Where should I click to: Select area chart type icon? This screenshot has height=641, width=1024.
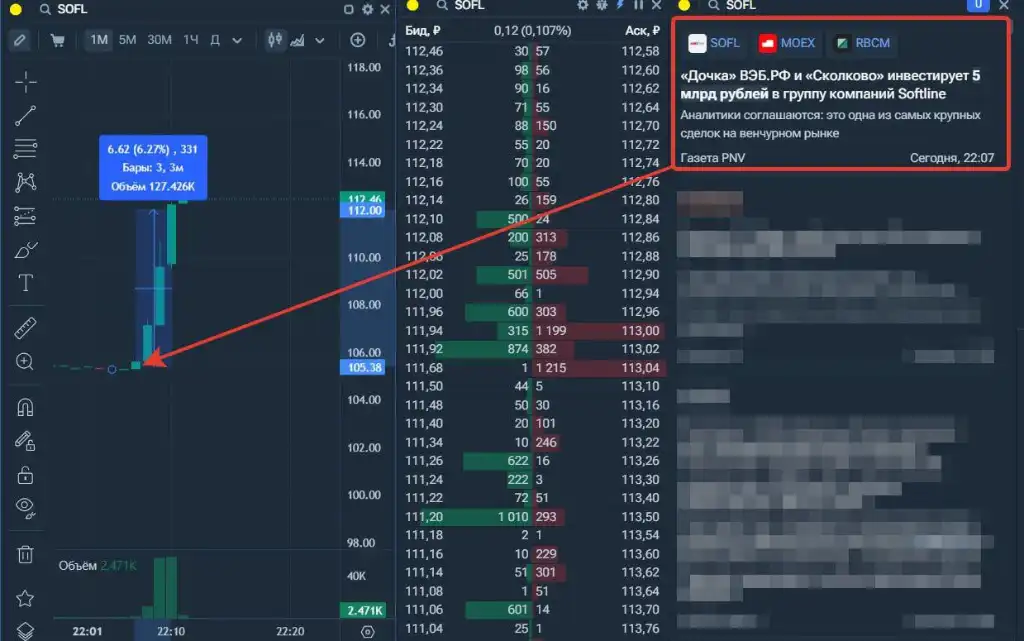click(x=297, y=40)
